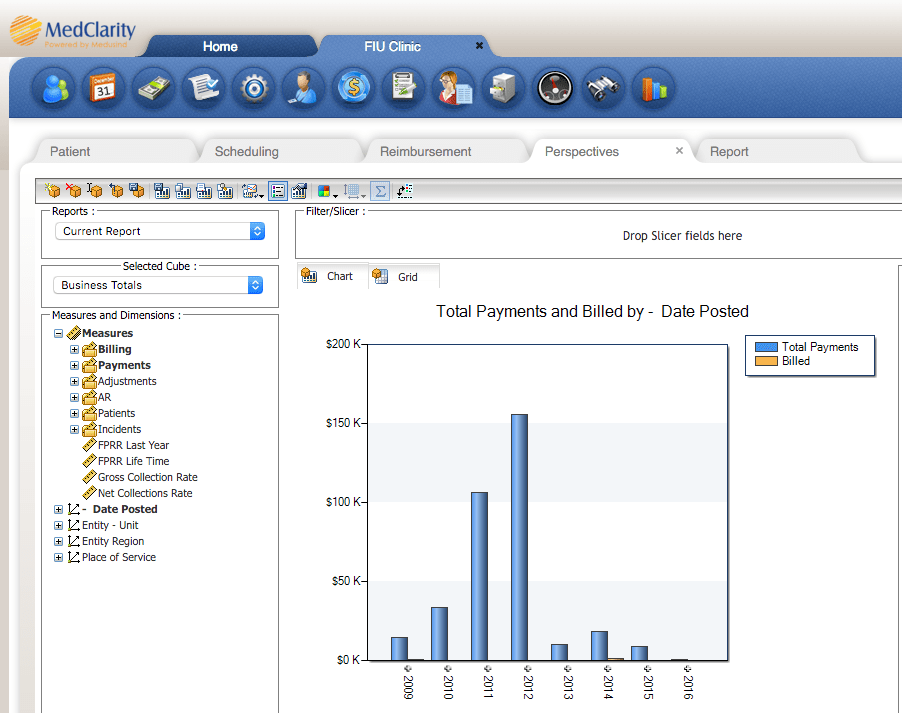This screenshot has width=902, height=713.
Task: Select the Net Collections Rate measure
Action: click(x=145, y=493)
